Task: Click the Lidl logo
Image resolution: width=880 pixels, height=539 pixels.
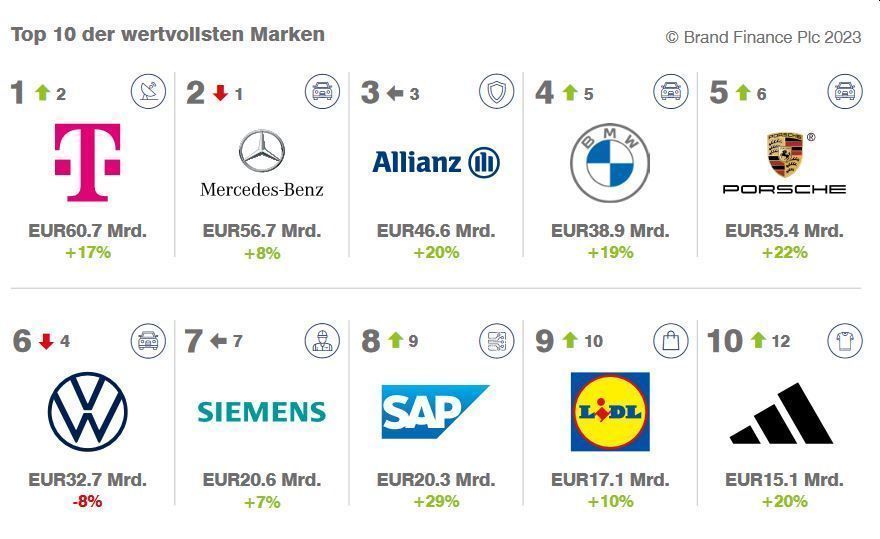Action: (609, 411)
